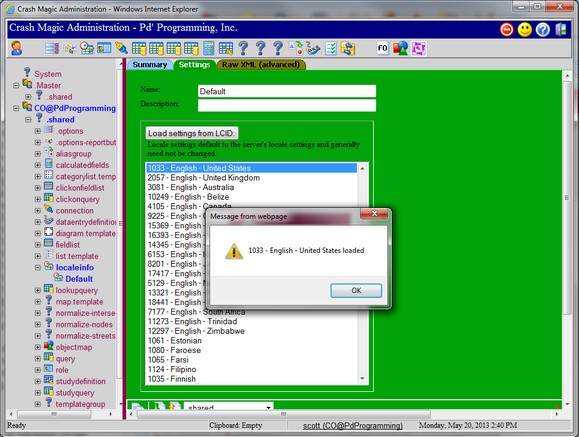Click the alias group arrows toolbar icon

296,48
